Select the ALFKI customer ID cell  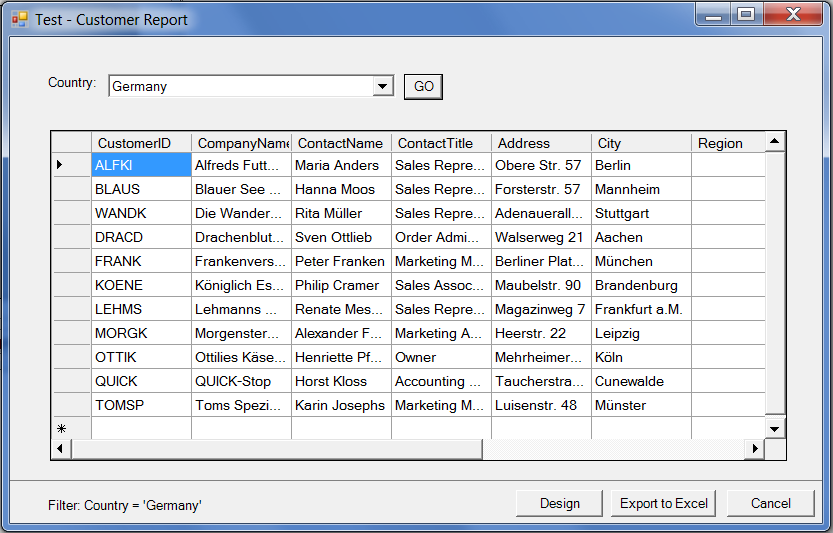coord(141,165)
